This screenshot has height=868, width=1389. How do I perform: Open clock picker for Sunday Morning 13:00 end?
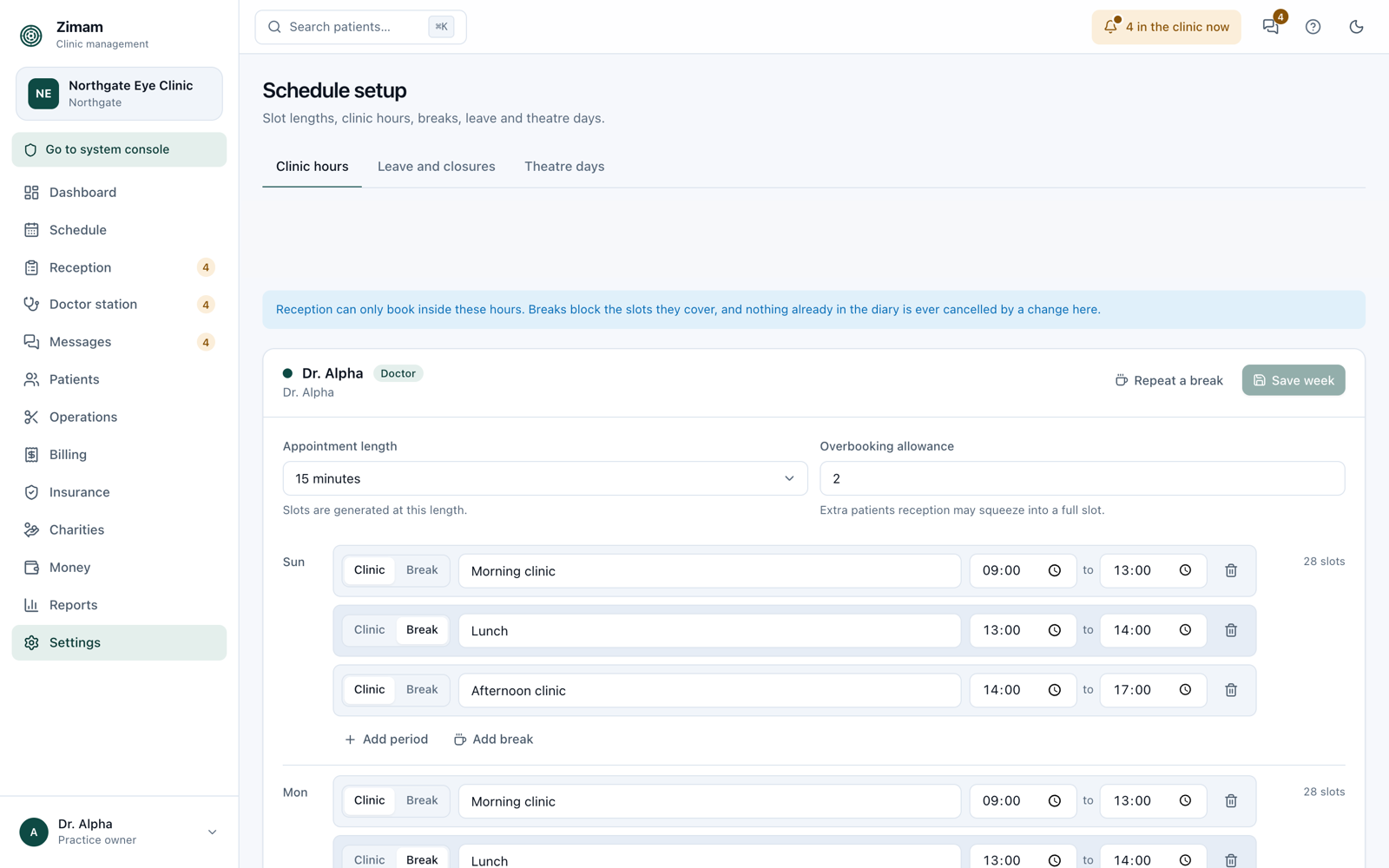1185,571
